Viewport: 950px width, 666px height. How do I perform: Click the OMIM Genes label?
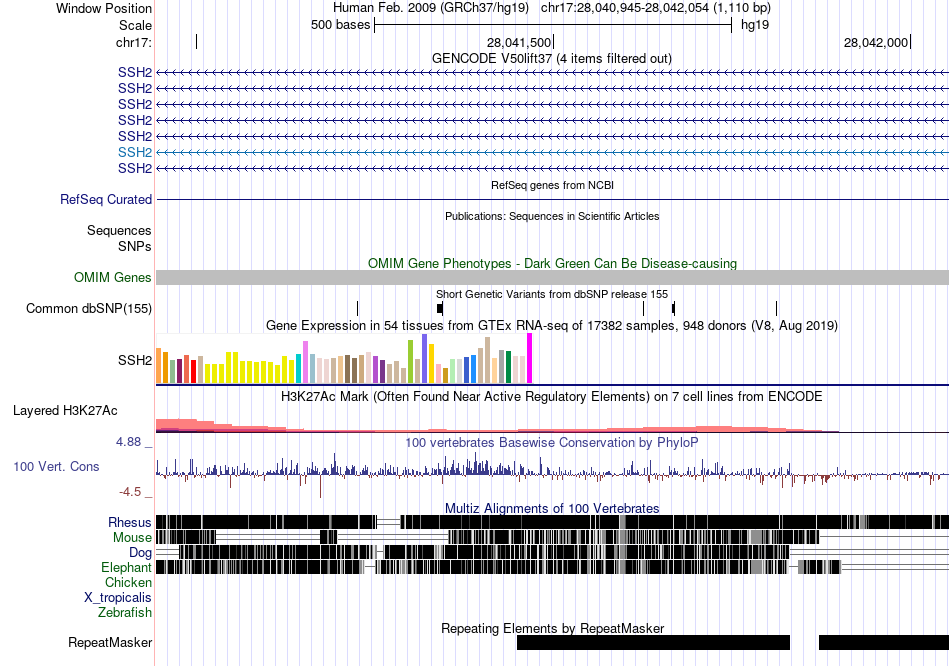[x=113, y=278]
